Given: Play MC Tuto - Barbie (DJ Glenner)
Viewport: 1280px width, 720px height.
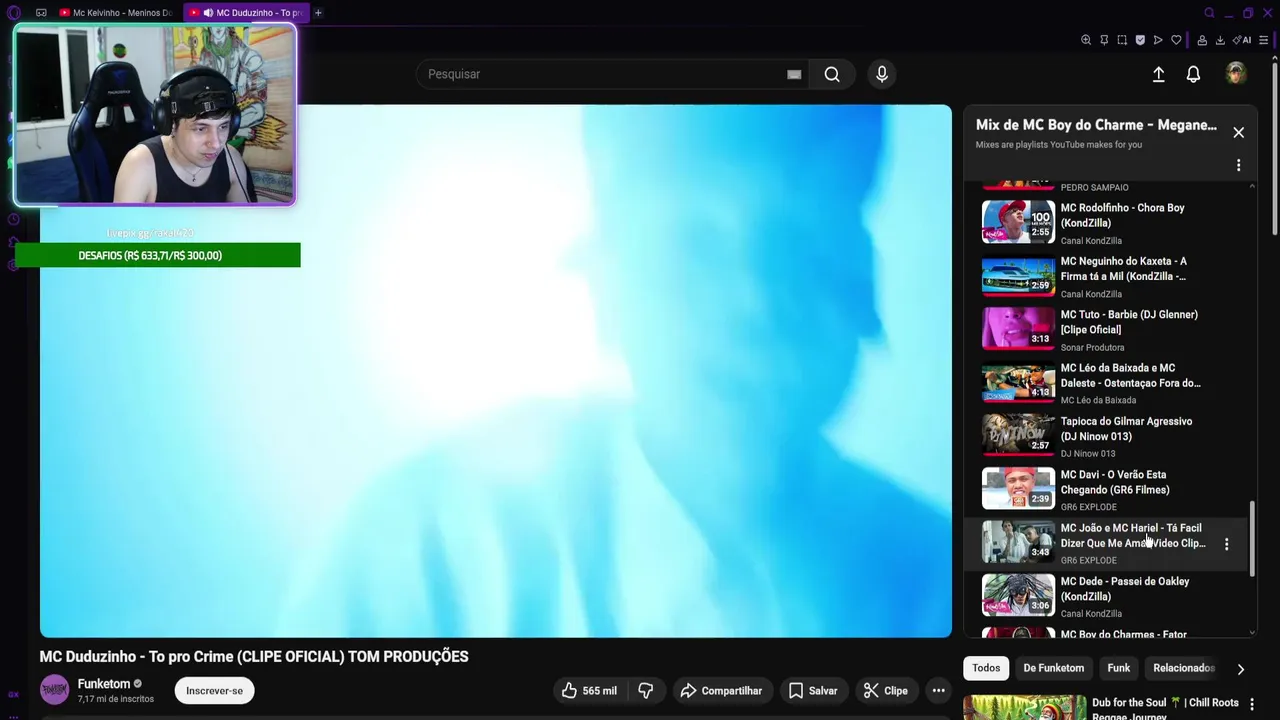Looking at the screenshot, I should [x=1129, y=322].
